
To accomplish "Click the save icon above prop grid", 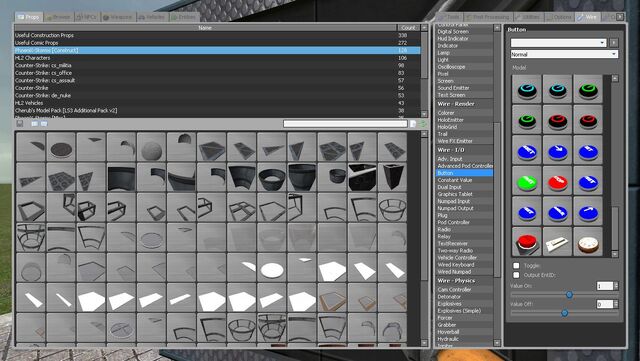I will [20, 123].
